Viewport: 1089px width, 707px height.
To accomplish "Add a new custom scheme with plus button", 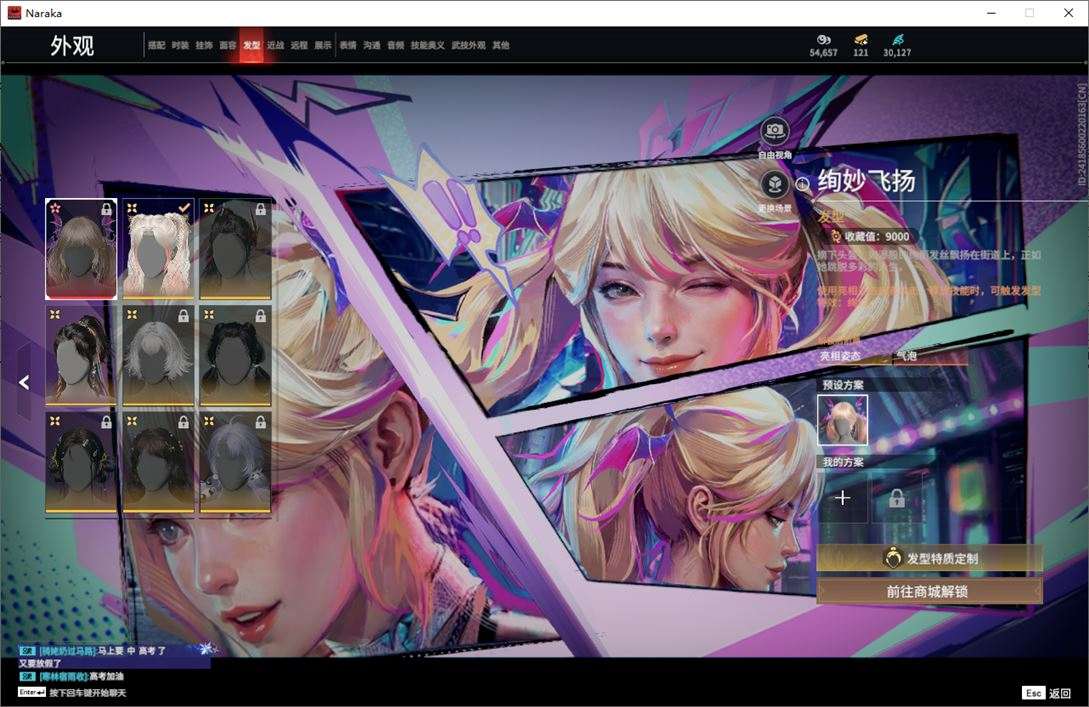I will pos(842,497).
